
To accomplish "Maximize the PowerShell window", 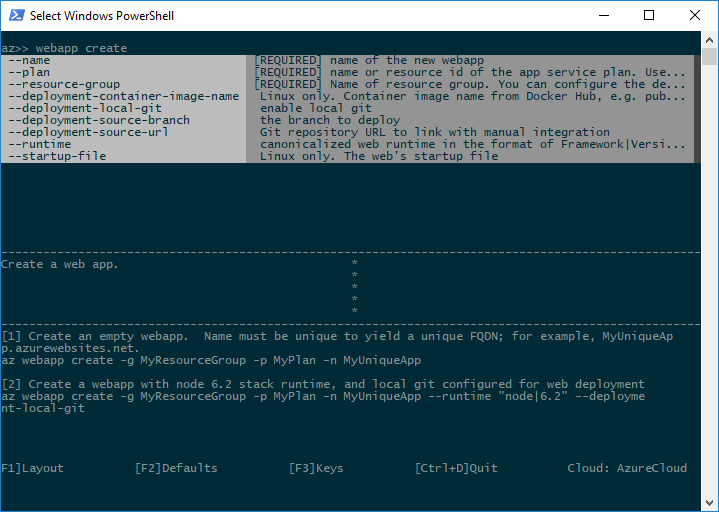I will 649,15.
